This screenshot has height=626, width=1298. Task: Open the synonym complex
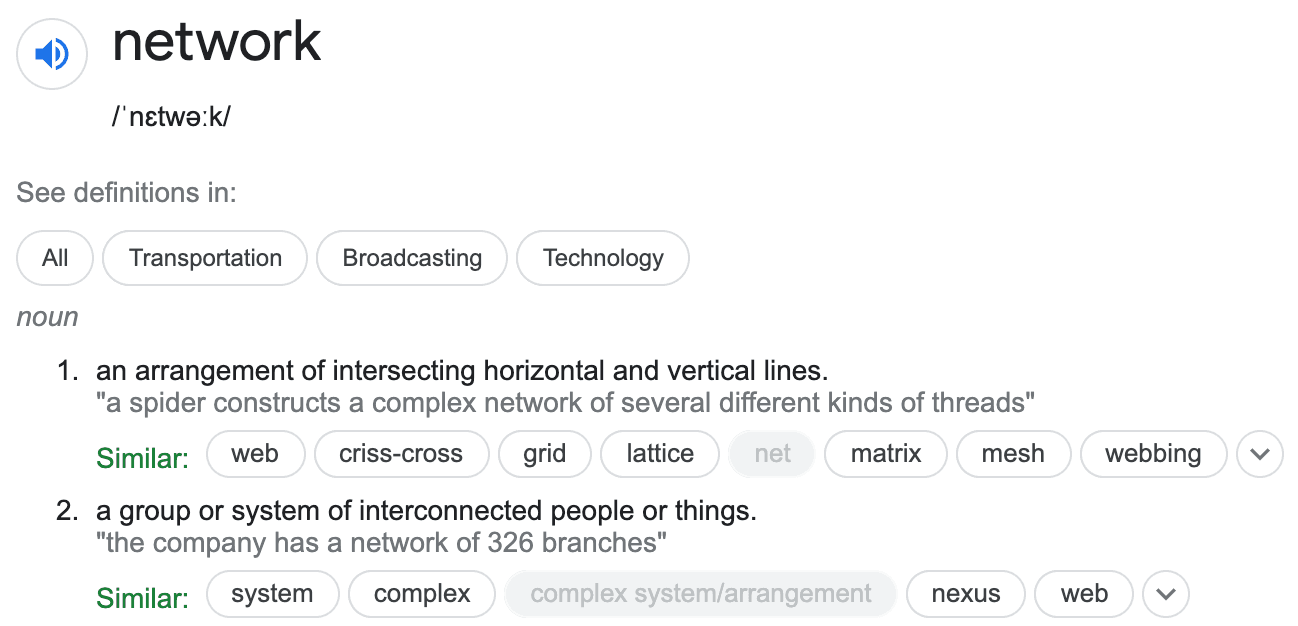(x=422, y=594)
